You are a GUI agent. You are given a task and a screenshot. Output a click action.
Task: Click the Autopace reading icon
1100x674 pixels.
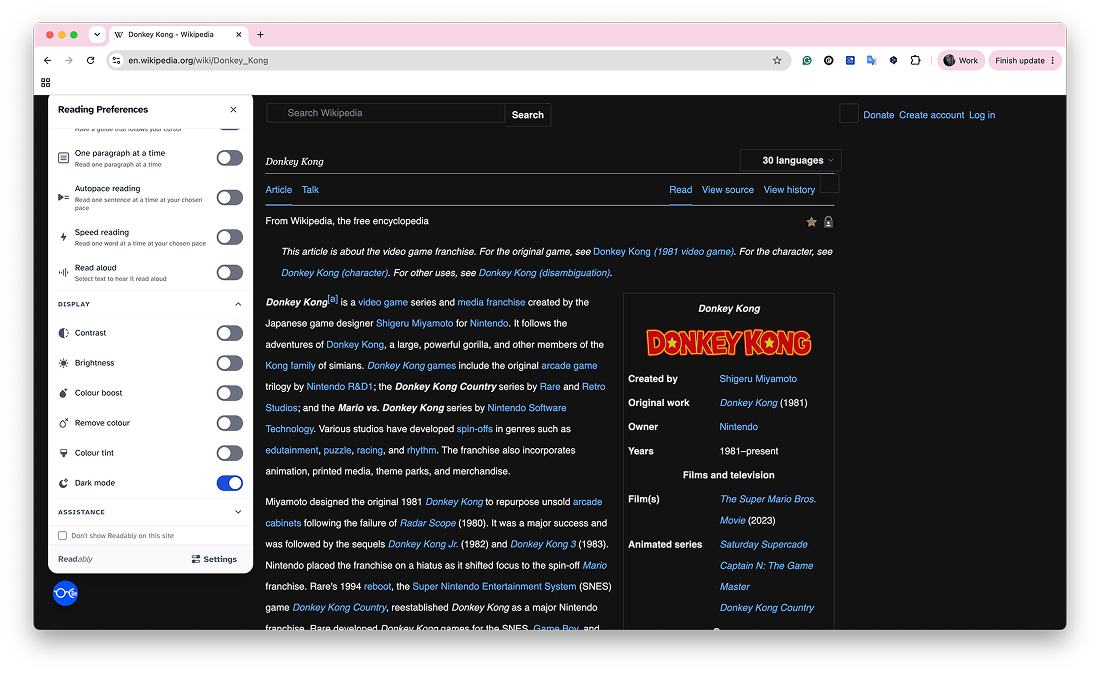pos(63,197)
